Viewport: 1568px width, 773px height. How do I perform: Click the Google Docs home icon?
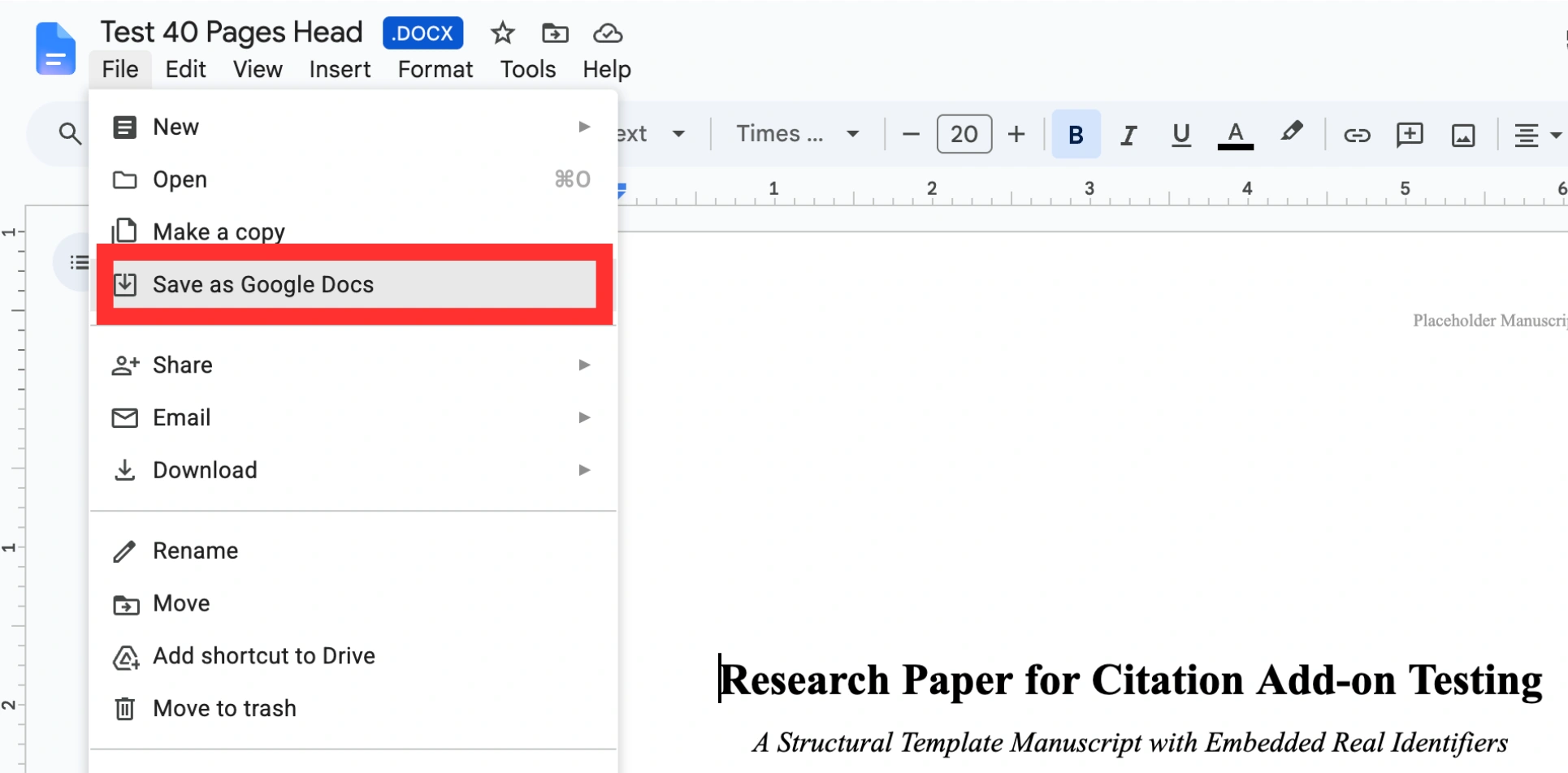coord(55,49)
